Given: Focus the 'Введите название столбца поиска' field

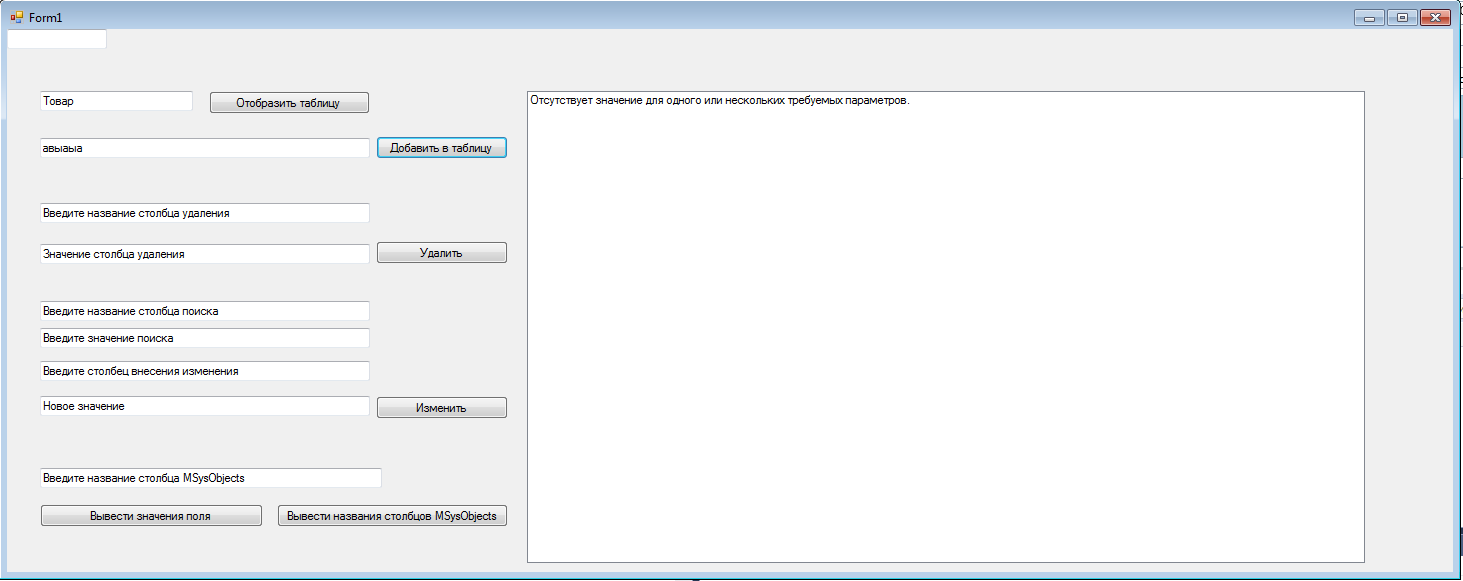Looking at the screenshot, I should 205,311.
